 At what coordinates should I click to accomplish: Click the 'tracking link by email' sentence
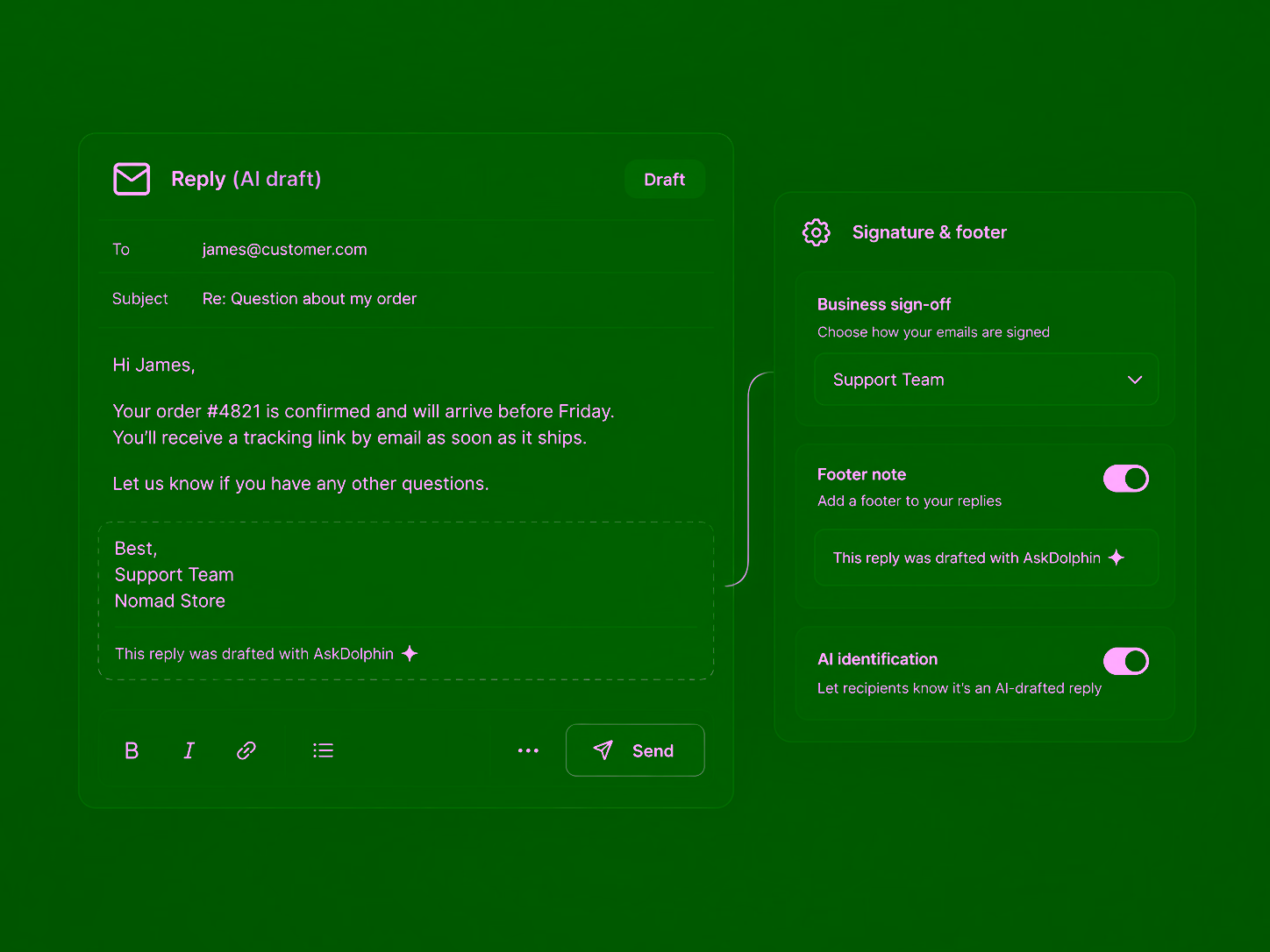tap(349, 437)
